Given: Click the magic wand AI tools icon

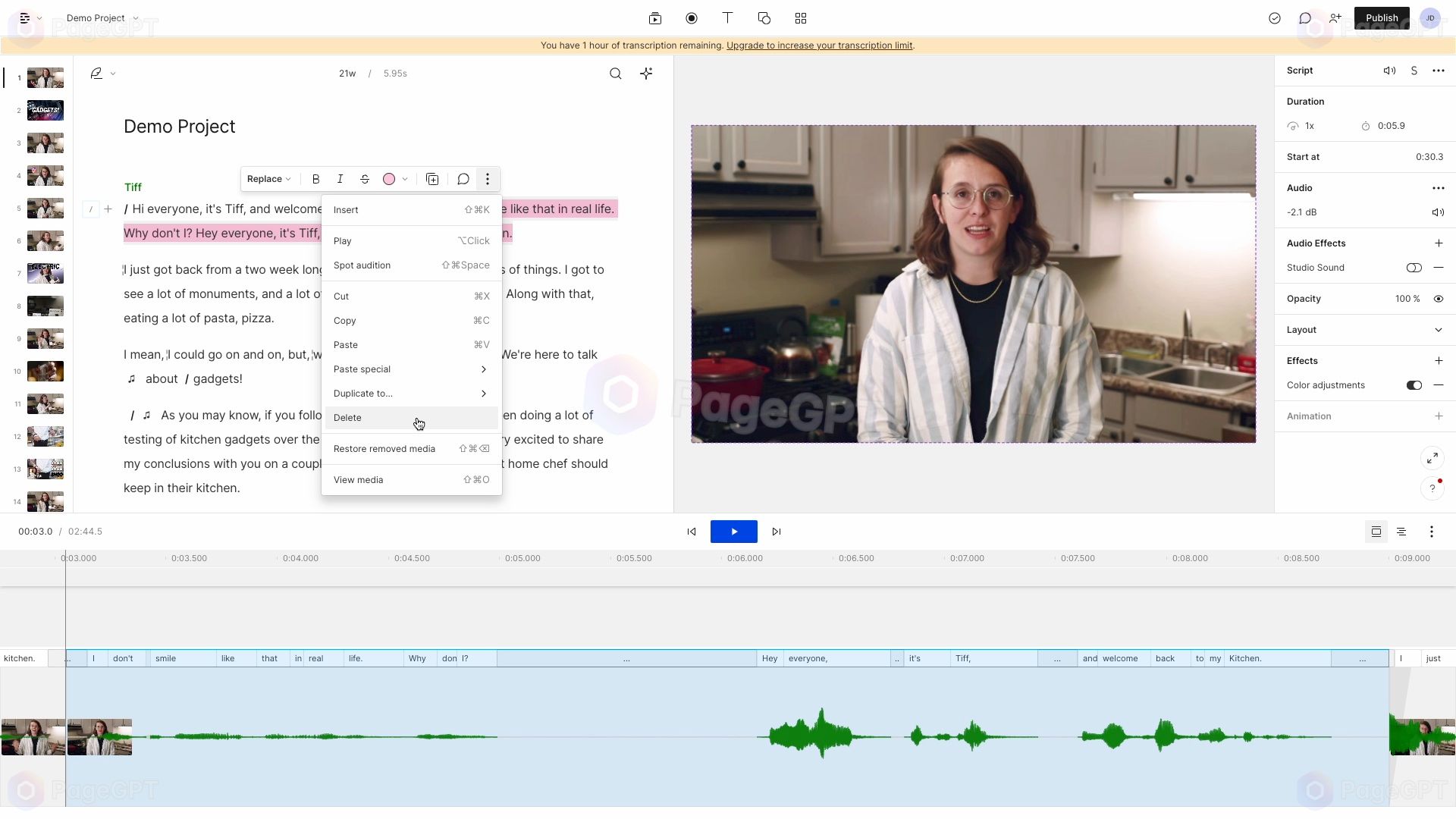Looking at the screenshot, I should (x=648, y=73).
